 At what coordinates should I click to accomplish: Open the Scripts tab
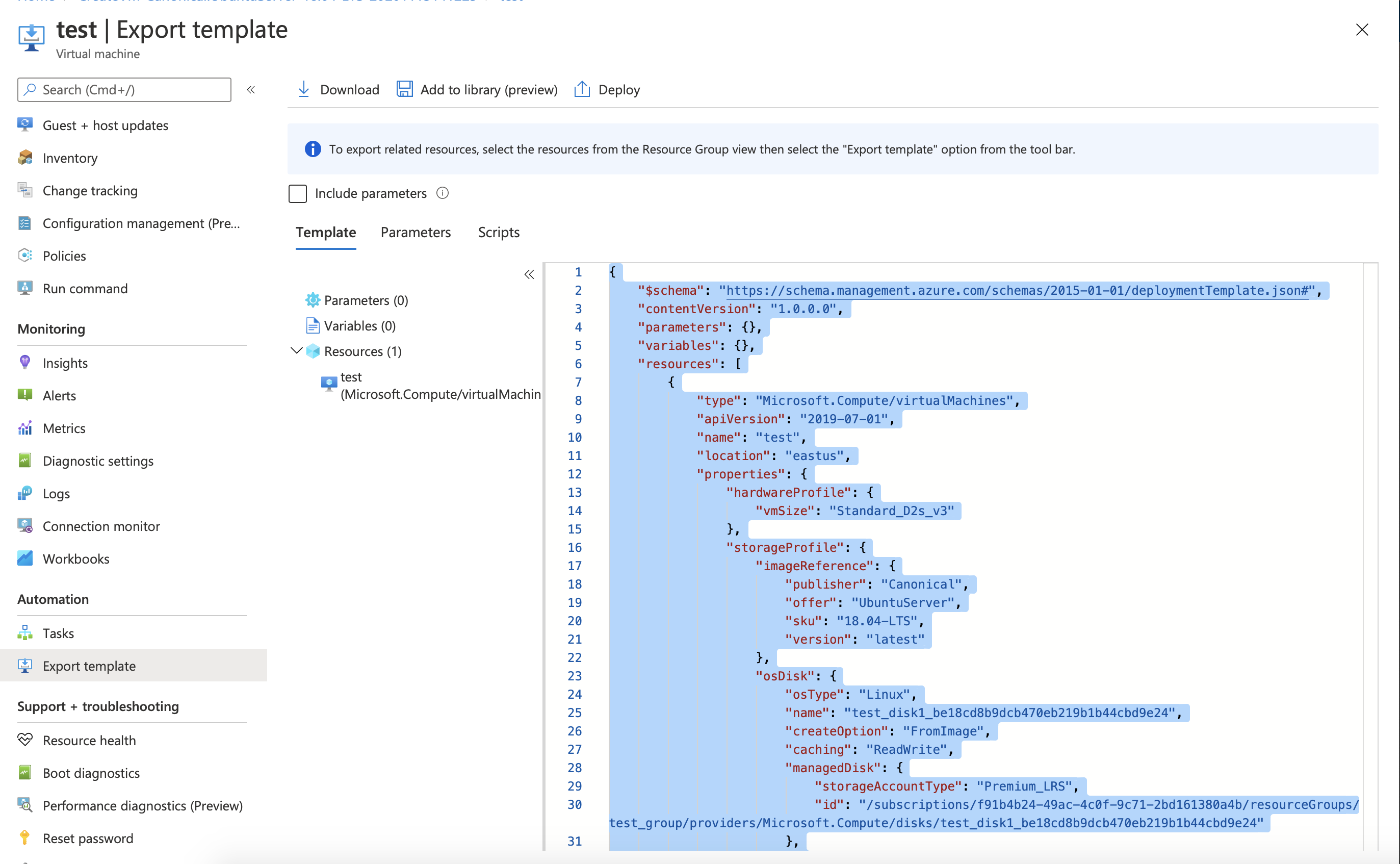pos(498,232)
